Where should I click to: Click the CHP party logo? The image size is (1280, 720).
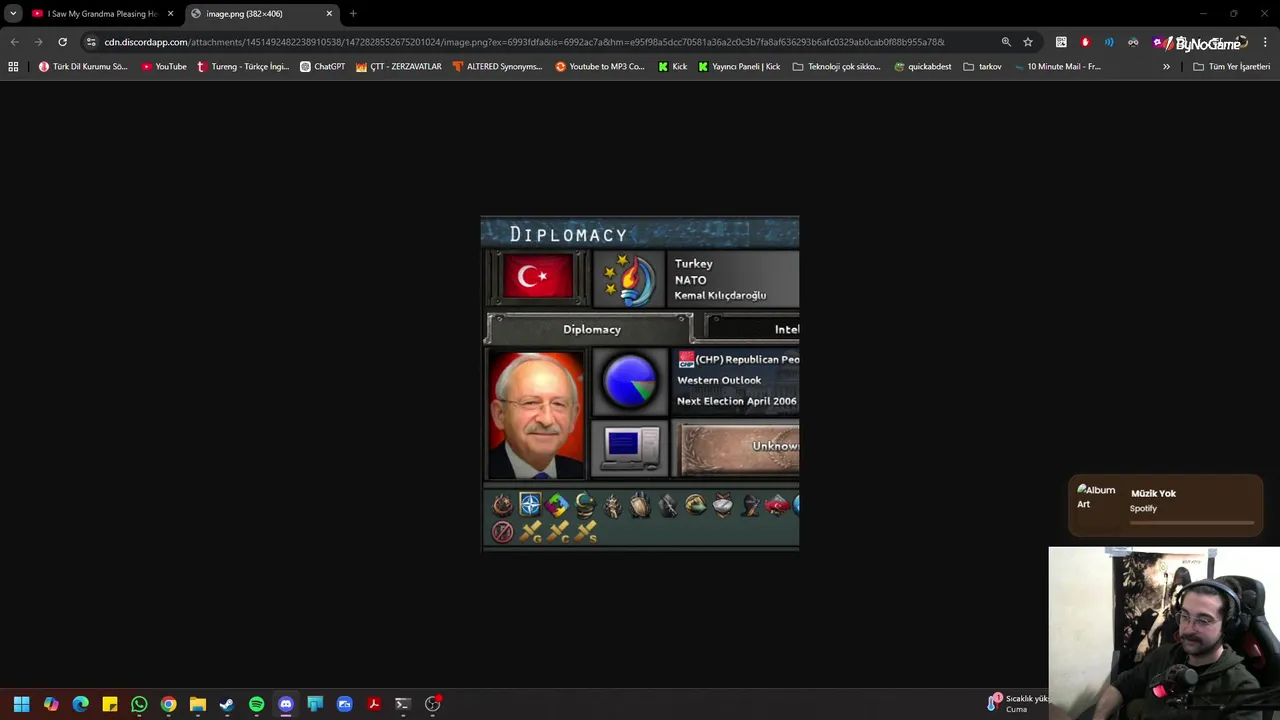686,360
